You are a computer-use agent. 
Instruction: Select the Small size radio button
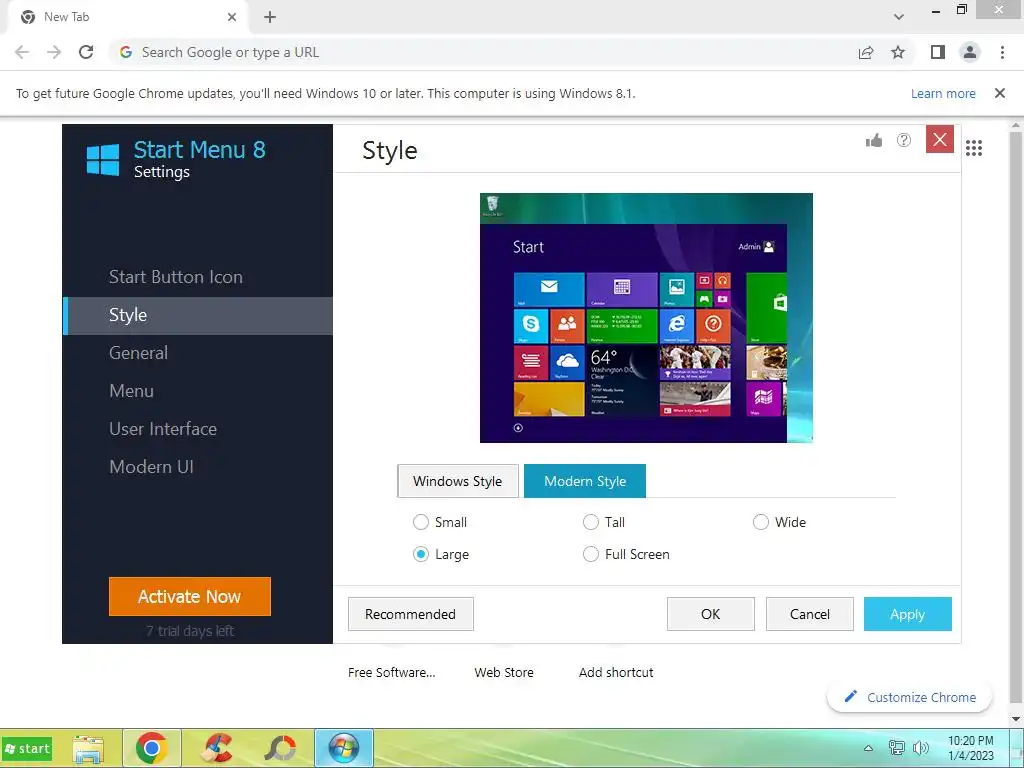coord(421,522)
